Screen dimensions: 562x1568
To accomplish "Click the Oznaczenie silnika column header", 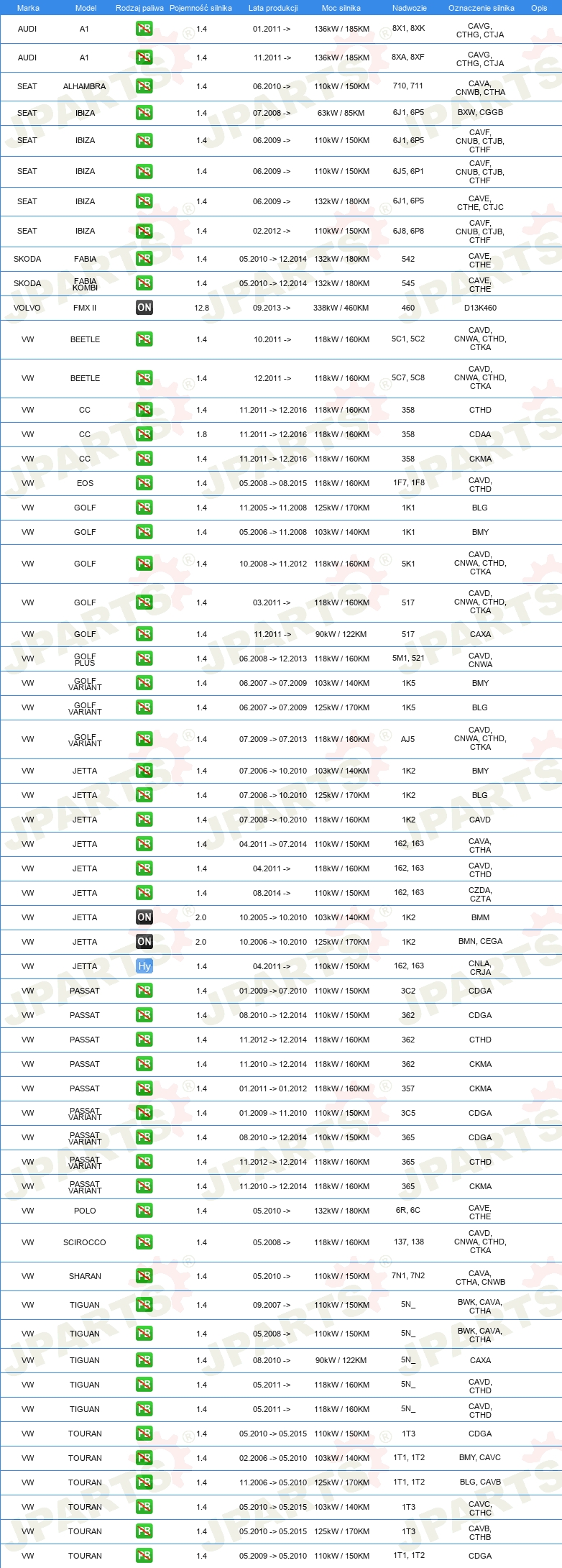I will click(482, 8).
